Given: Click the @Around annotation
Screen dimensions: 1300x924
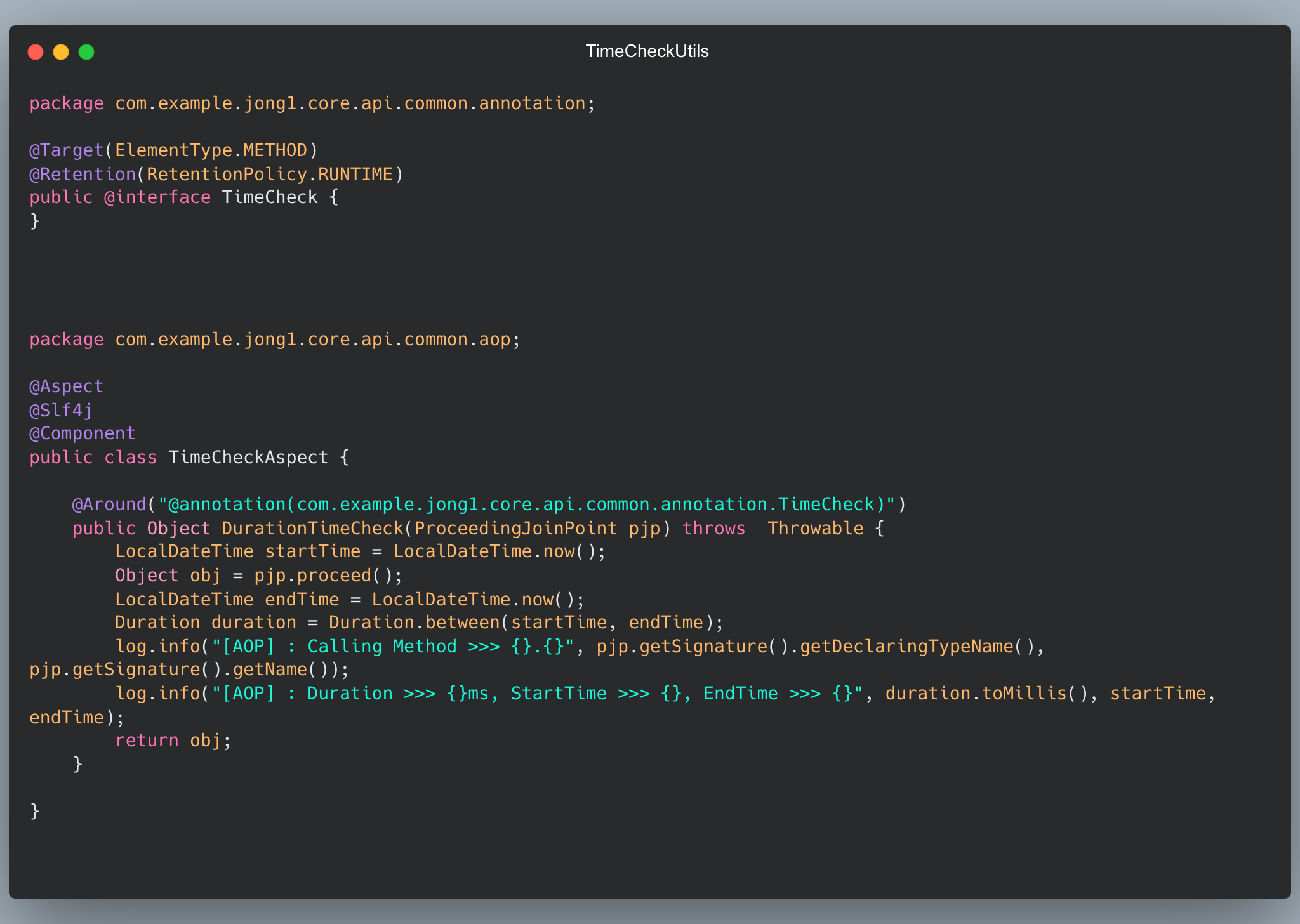Looking at the screenshot, I should (x=109, y=505).
